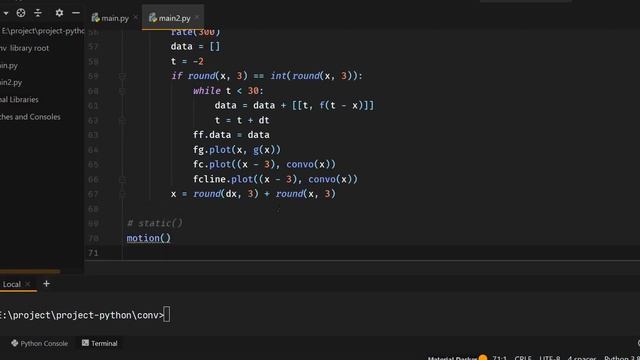This screenshot has width=640, height=360.
Task: Click the terminal command prompt input
Action: click(167, 315)
